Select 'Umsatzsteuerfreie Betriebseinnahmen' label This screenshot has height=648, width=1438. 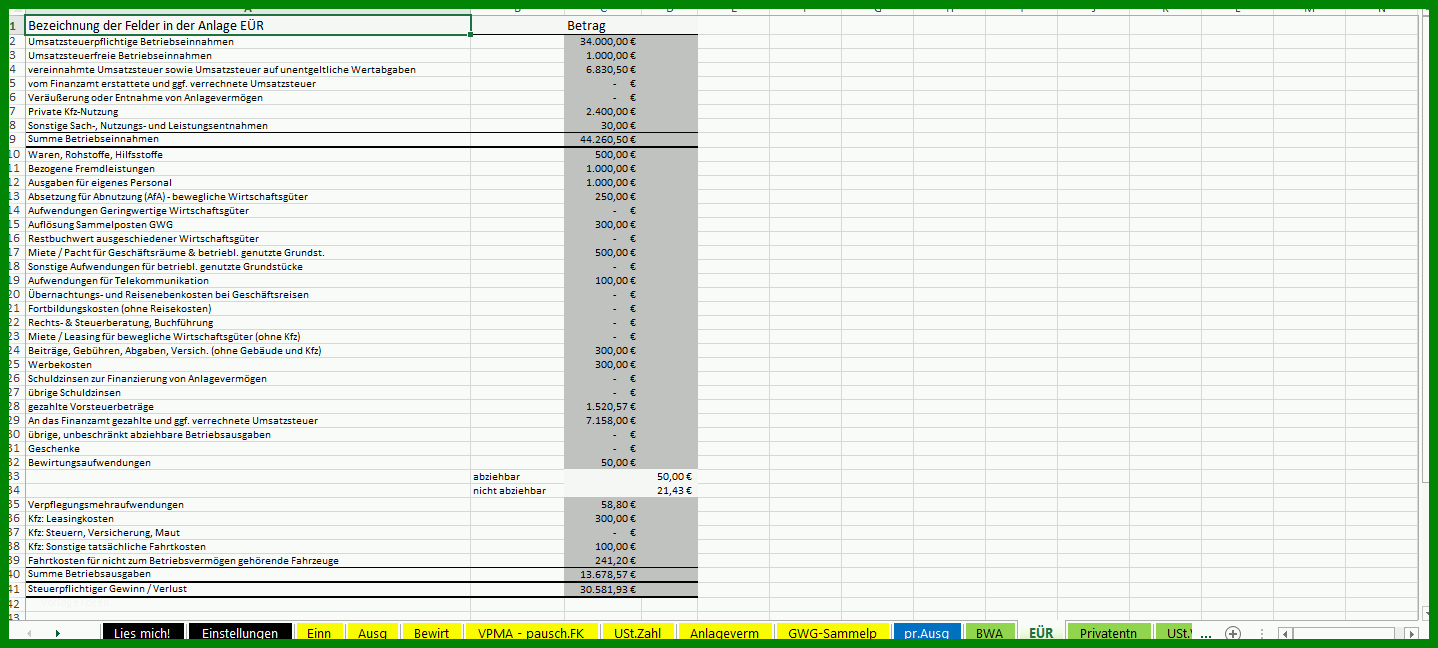(120, 56)
